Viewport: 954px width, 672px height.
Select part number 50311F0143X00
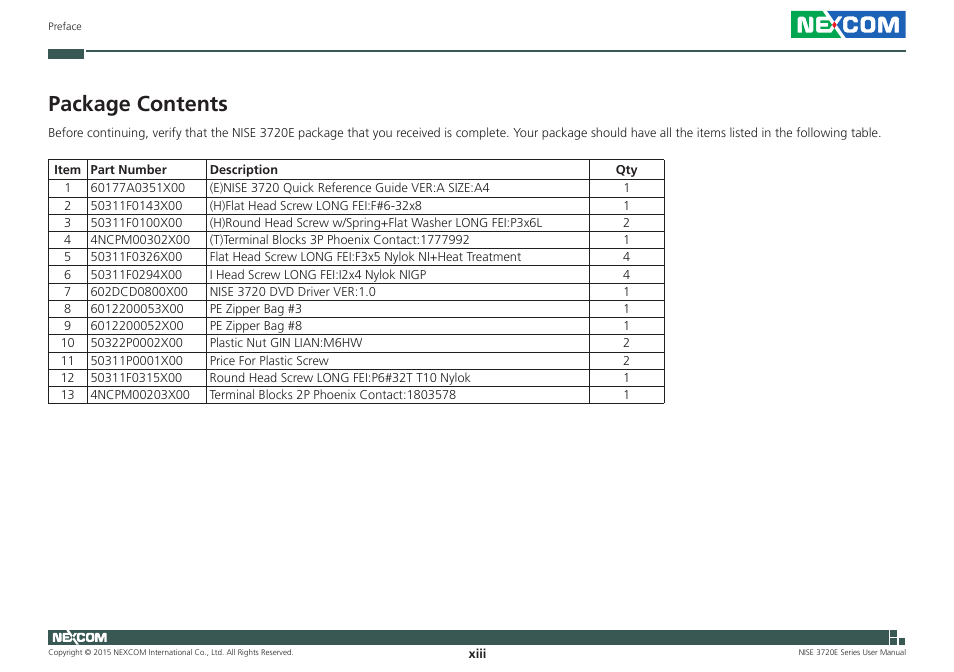(x=136, y=206)
